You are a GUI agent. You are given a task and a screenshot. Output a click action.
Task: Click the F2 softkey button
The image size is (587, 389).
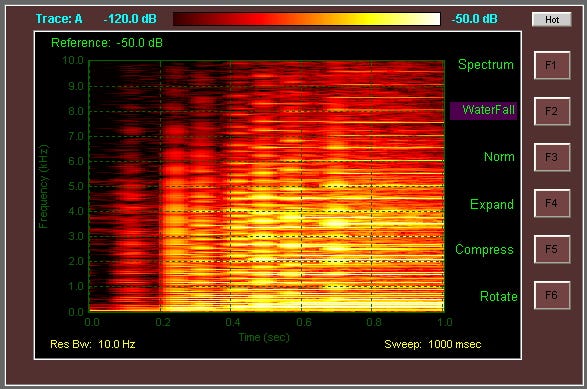(x=552, y=111)
